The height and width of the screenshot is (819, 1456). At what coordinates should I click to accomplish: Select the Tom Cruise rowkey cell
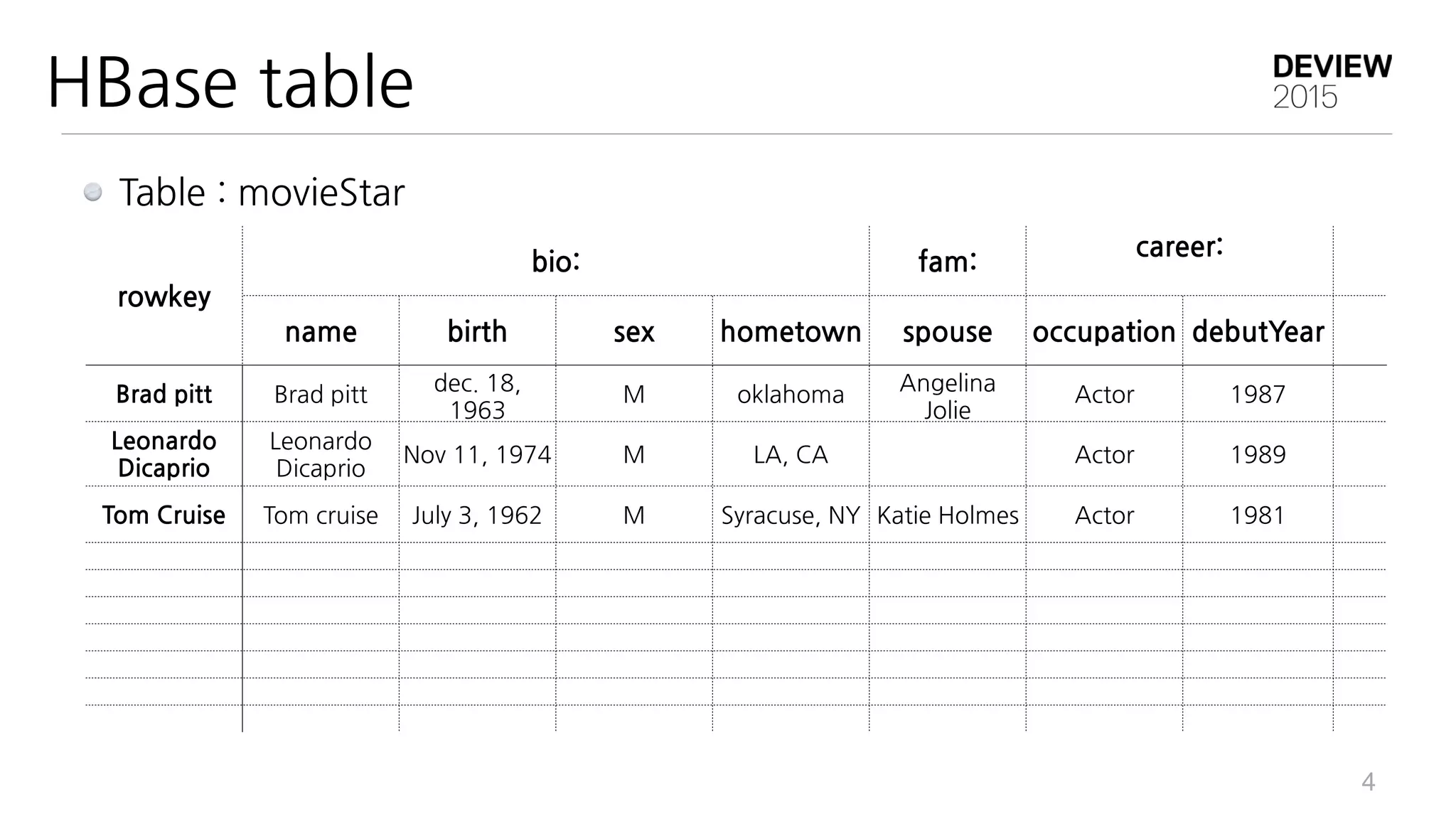[164, 515]
